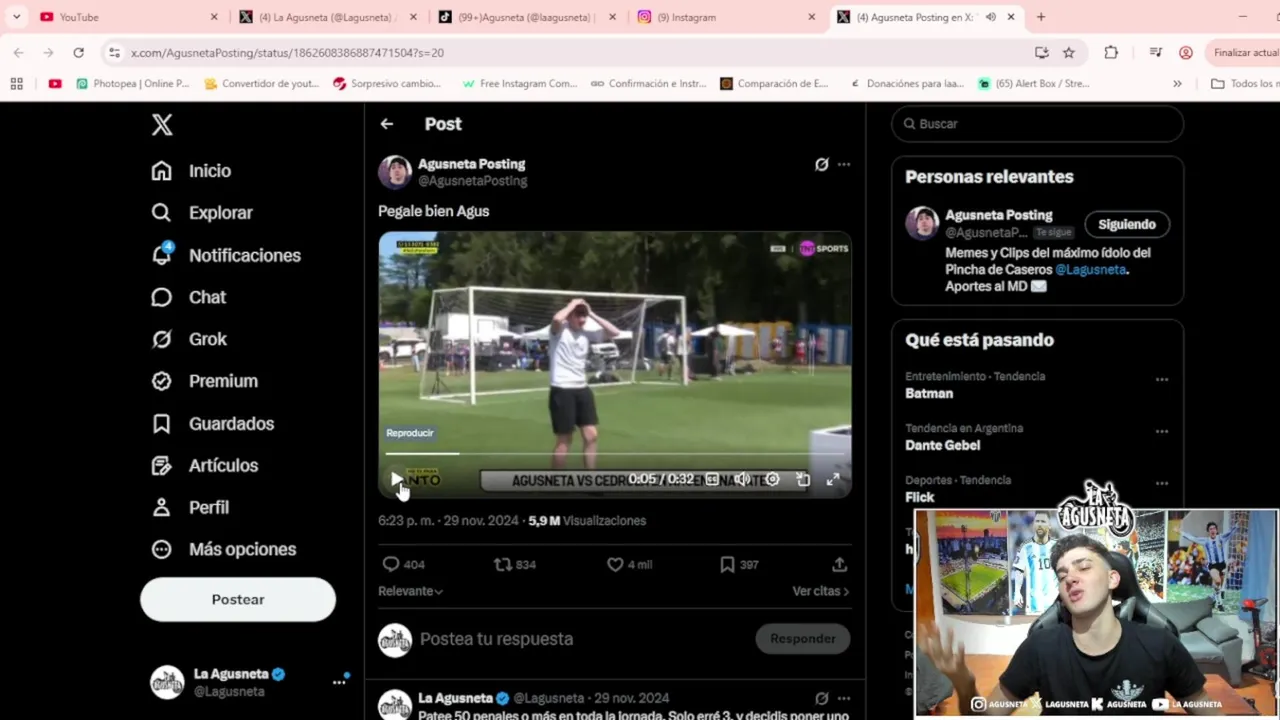Open video settings gear icon
This screenshot has height=720, width=1280.
[772, 480]
